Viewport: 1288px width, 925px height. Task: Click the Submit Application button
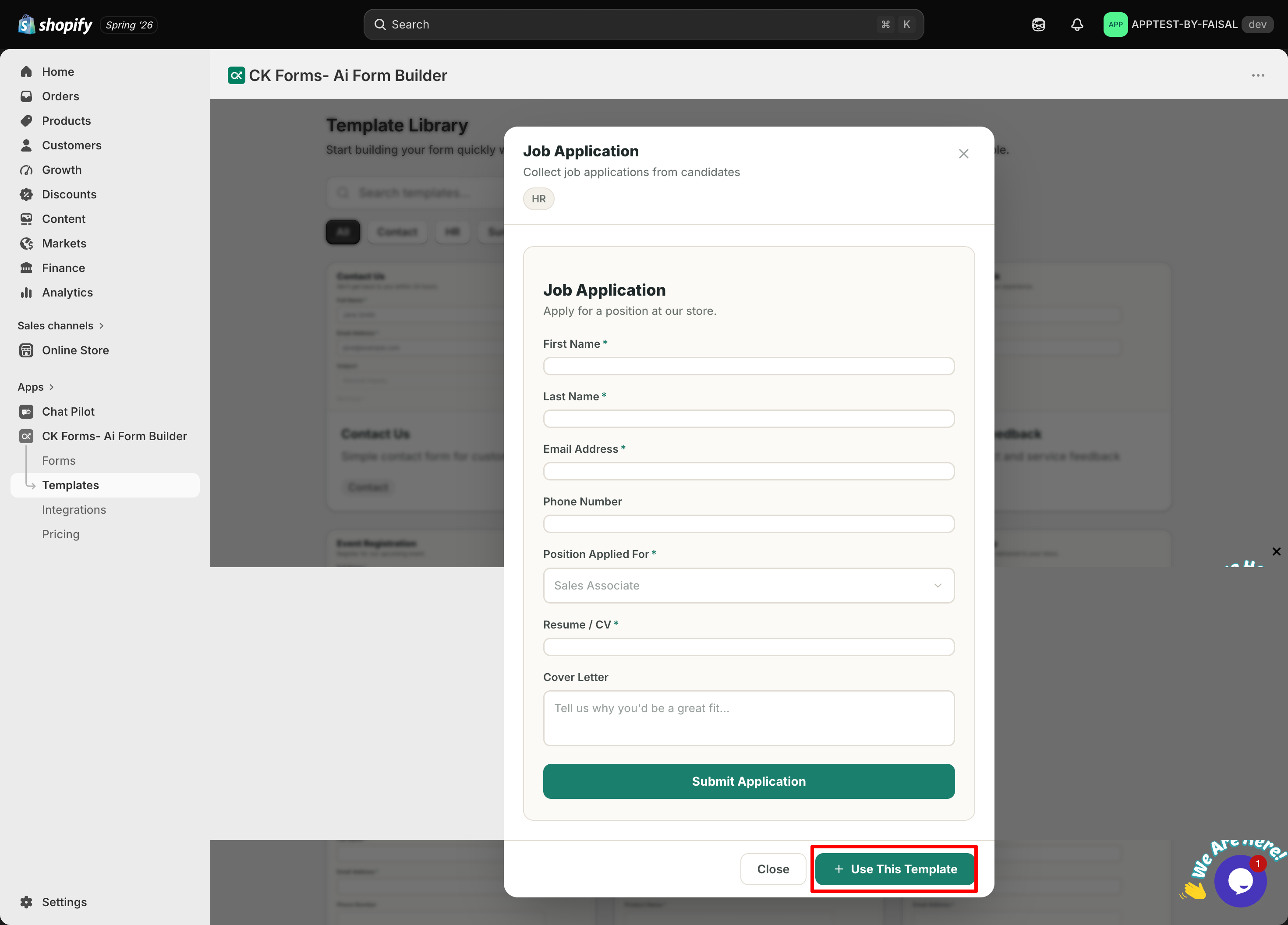(x=749, y=781)
